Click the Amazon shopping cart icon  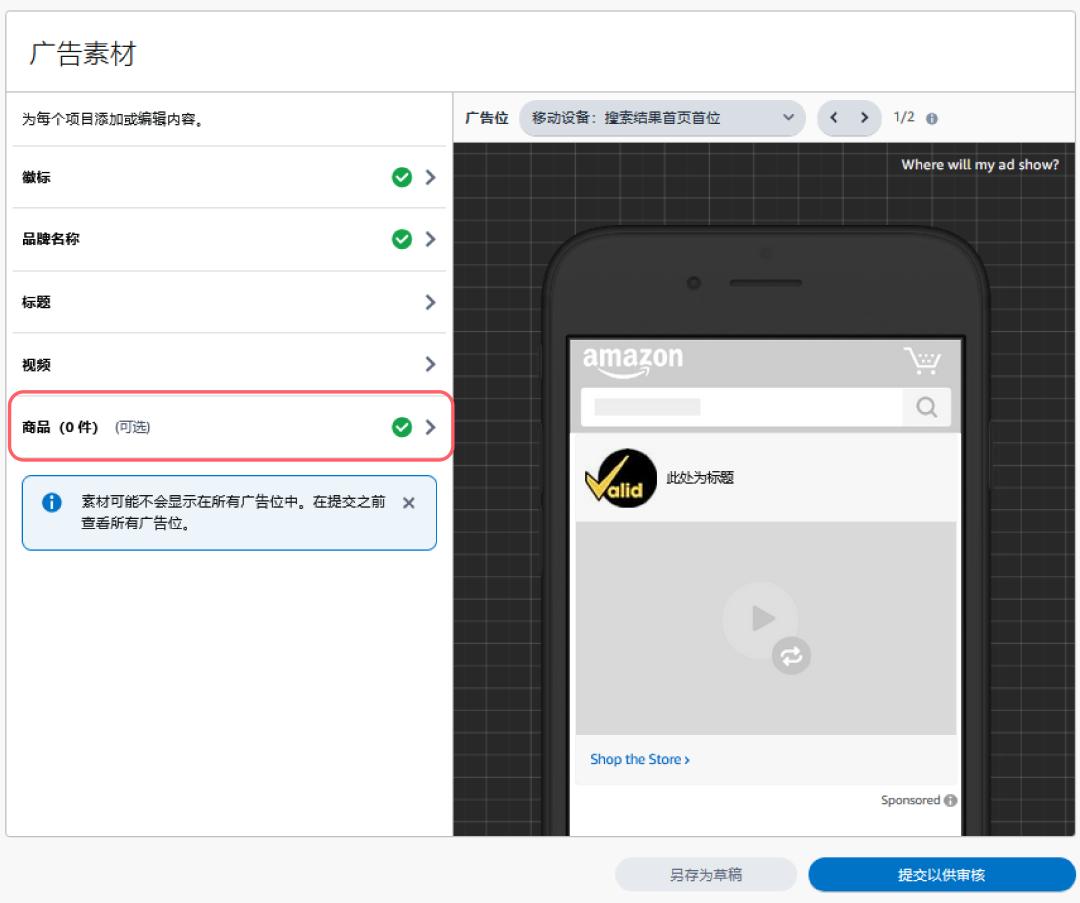pyautogui.click(x=922, y=362)
